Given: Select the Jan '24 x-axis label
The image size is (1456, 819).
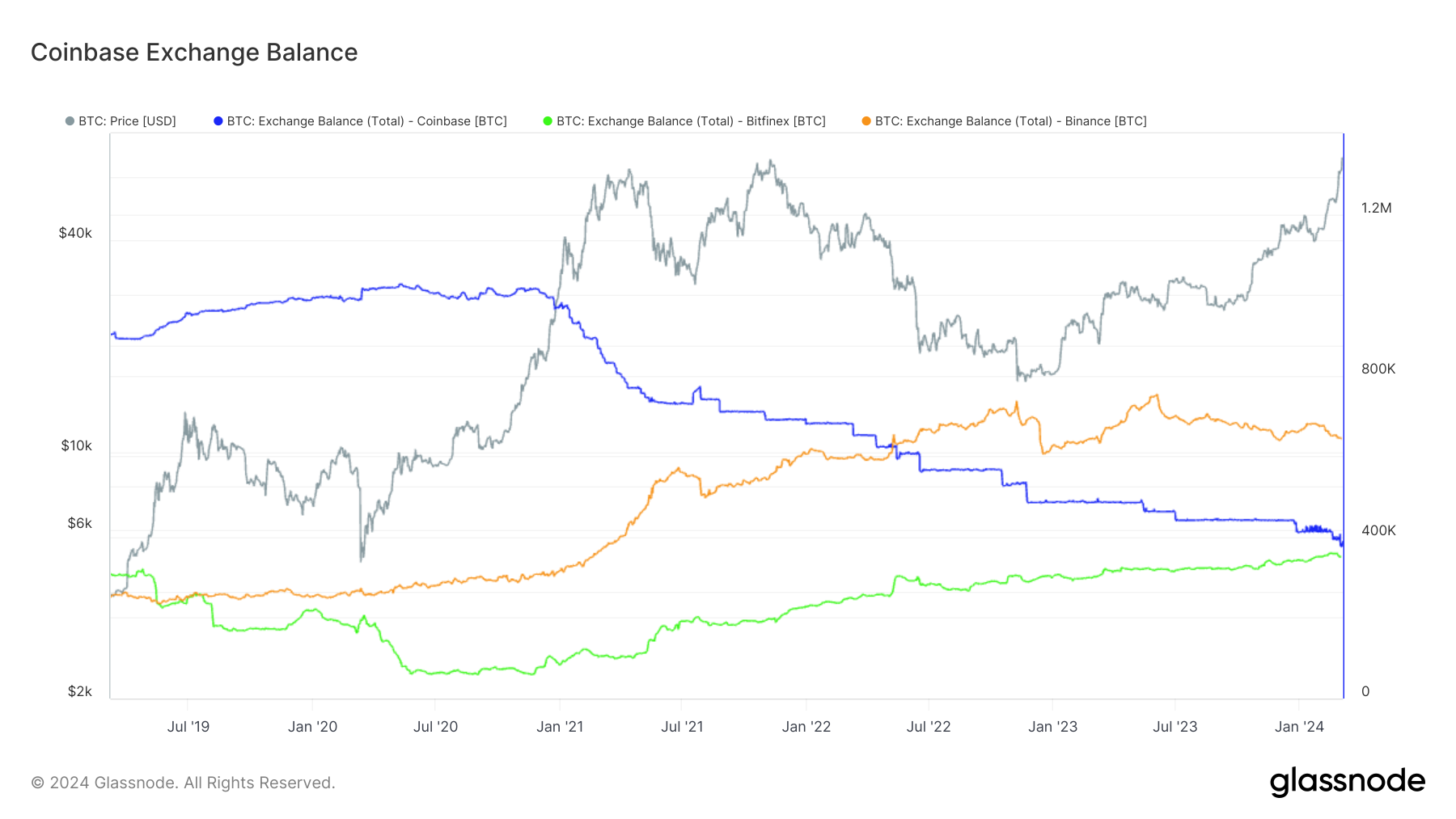Looking at the screenshot, I should point(1299,727).
